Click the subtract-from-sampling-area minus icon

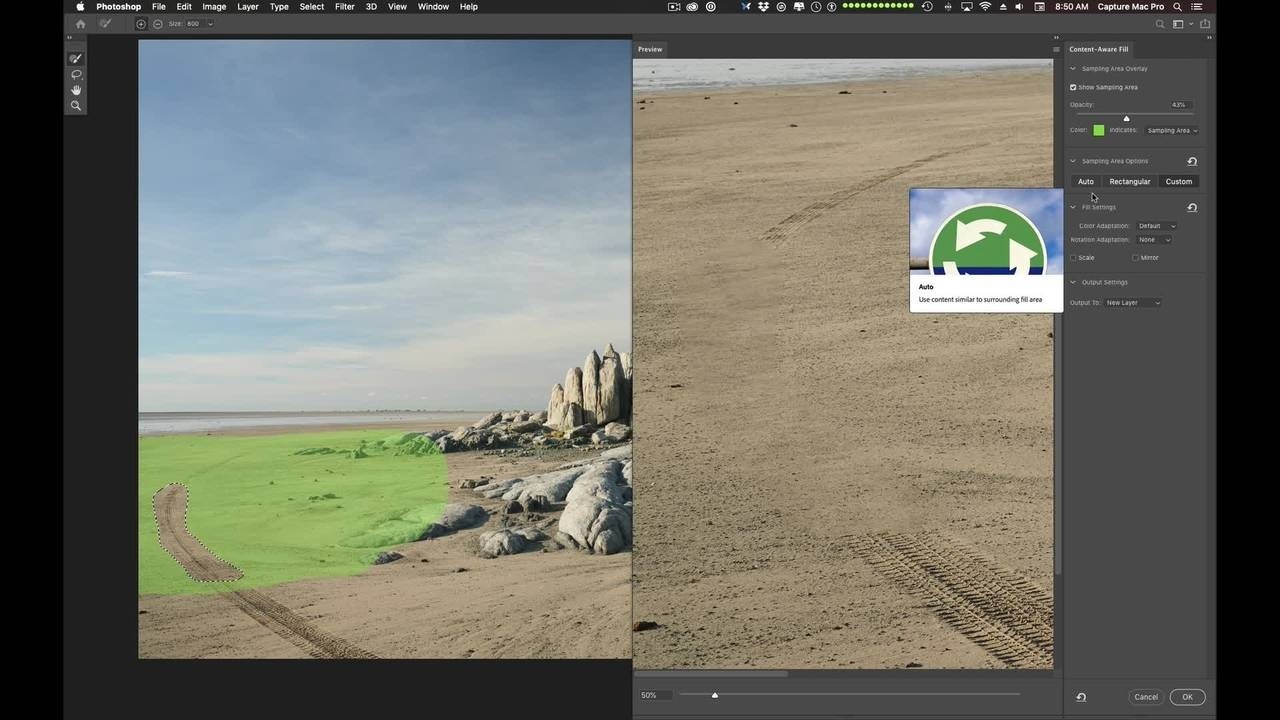pyautogui.click(x=157, y=24)
